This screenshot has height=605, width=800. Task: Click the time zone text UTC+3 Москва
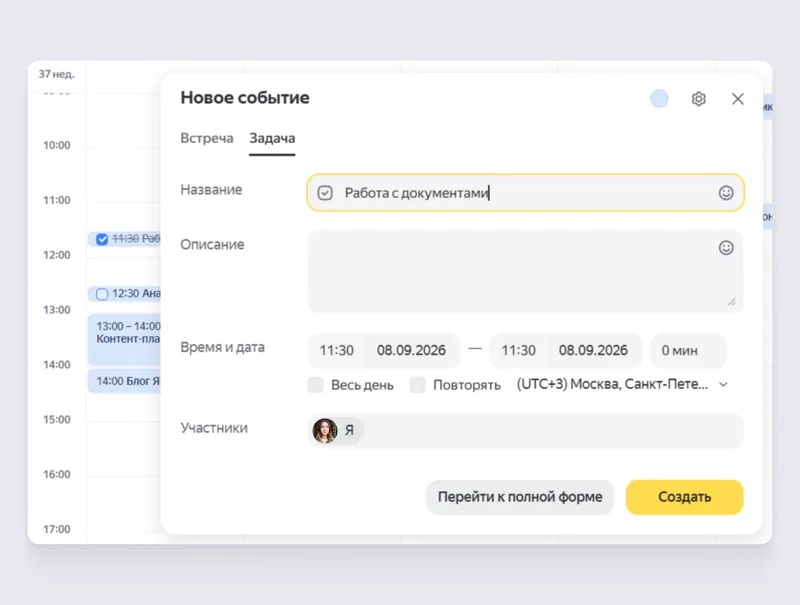pos(612,384)
